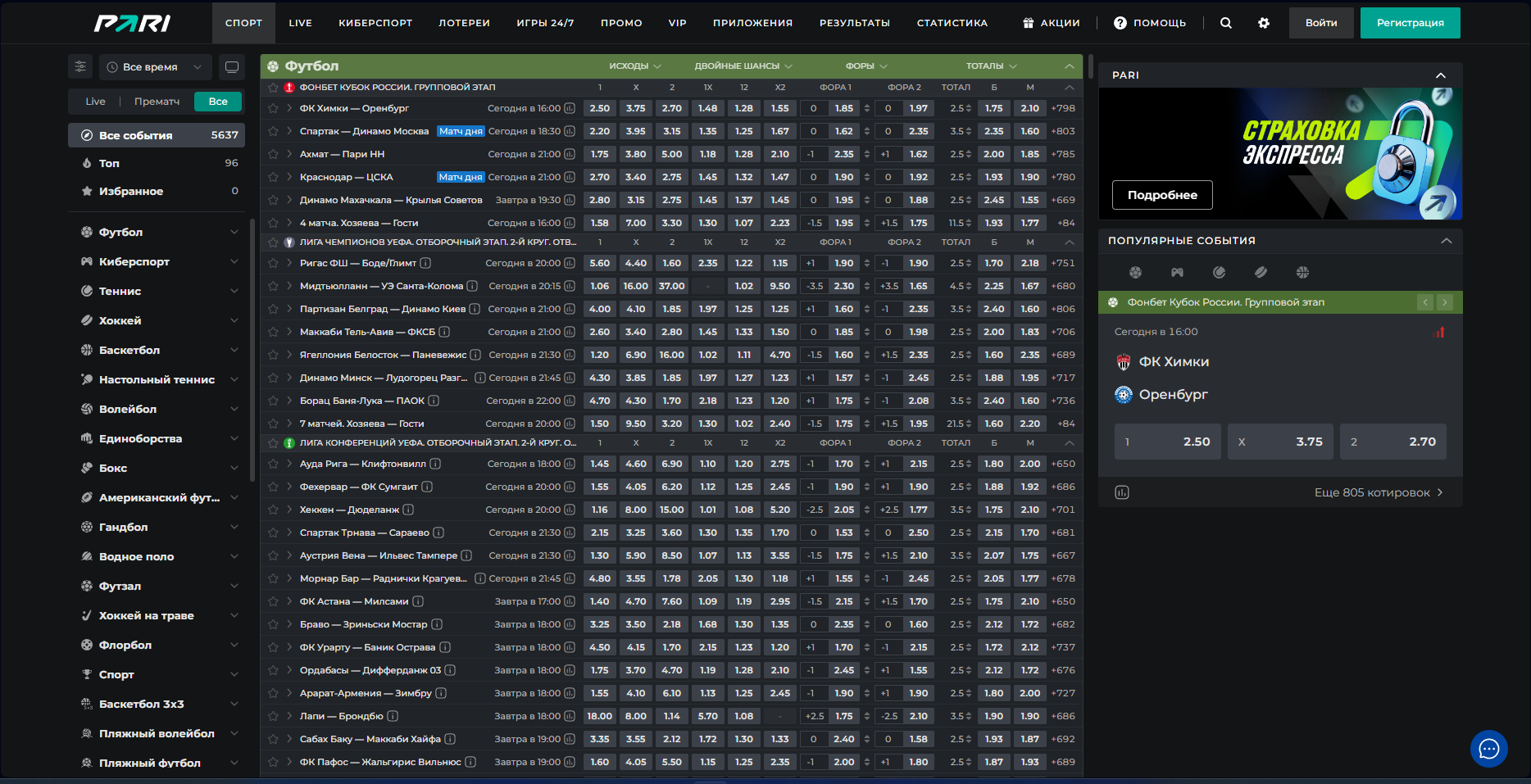Open +798 more markets for Химки match

[x=1063, y=108]
